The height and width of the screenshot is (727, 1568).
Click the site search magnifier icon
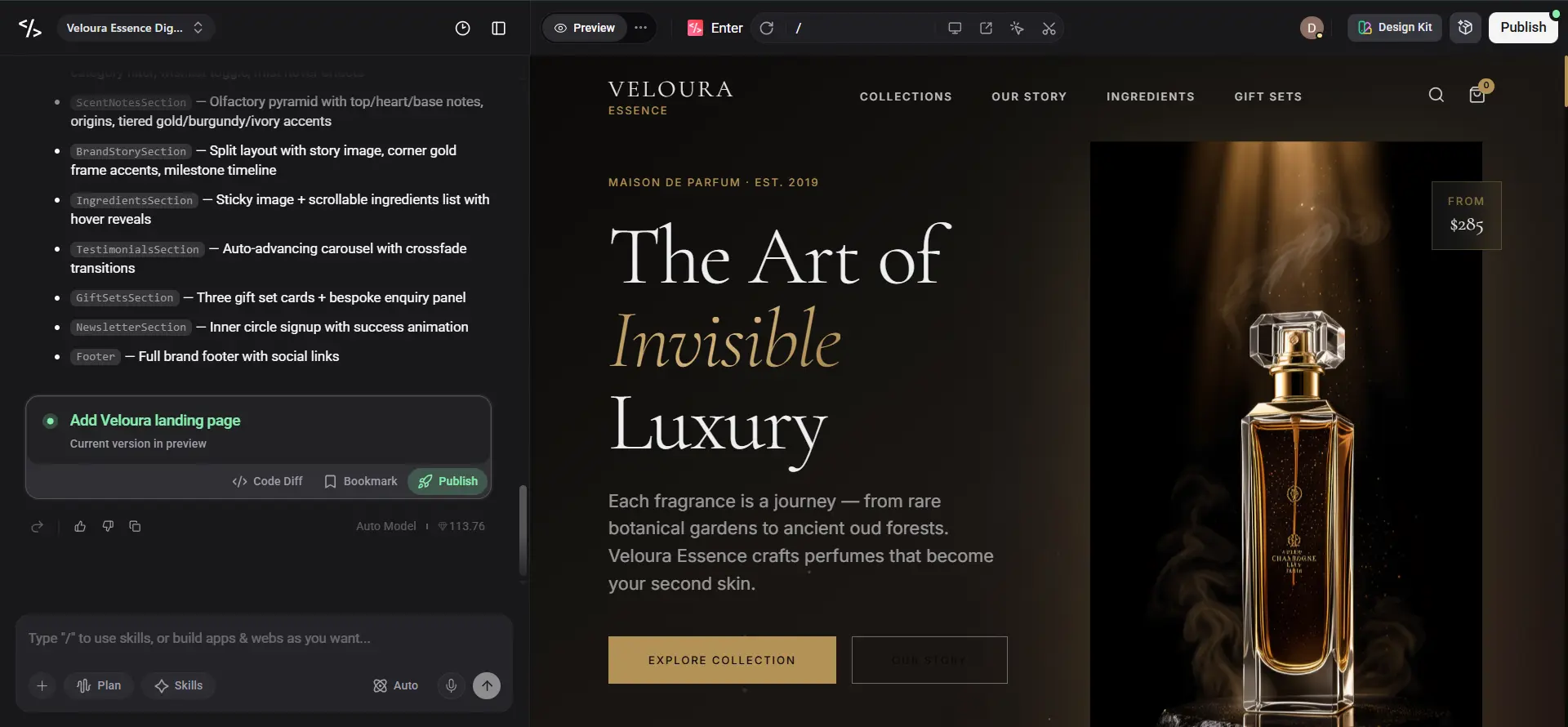(x=1436, y=96)
